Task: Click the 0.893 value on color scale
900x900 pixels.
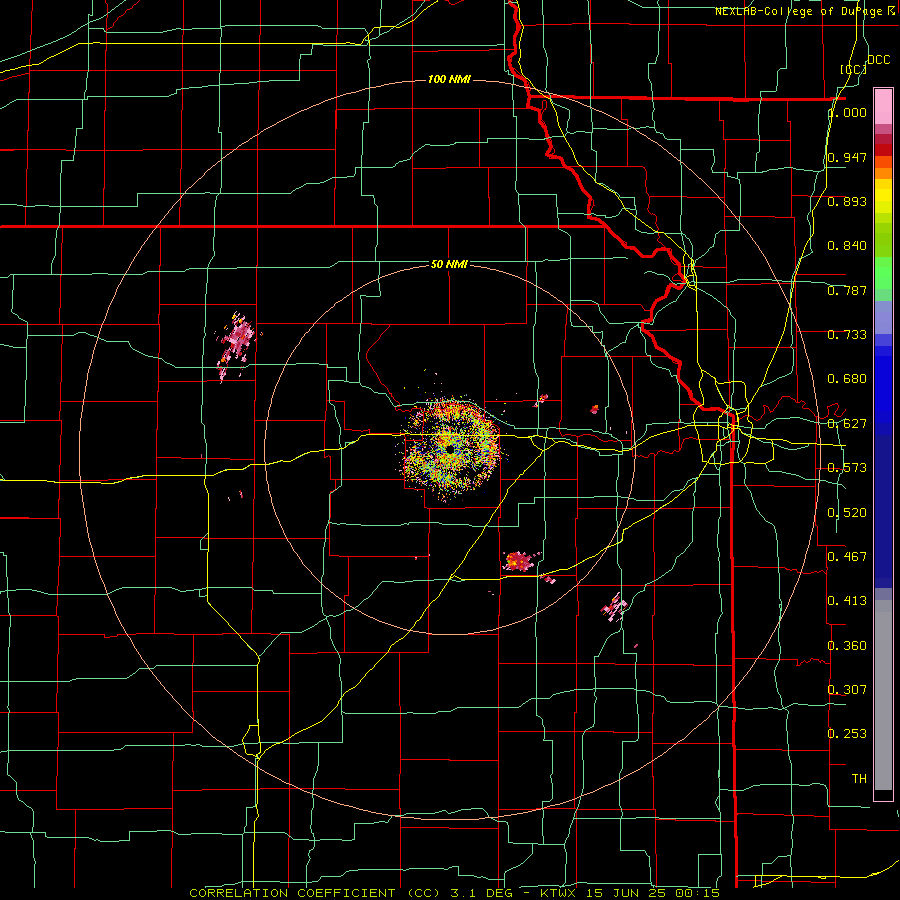Action: coord(847,201)
